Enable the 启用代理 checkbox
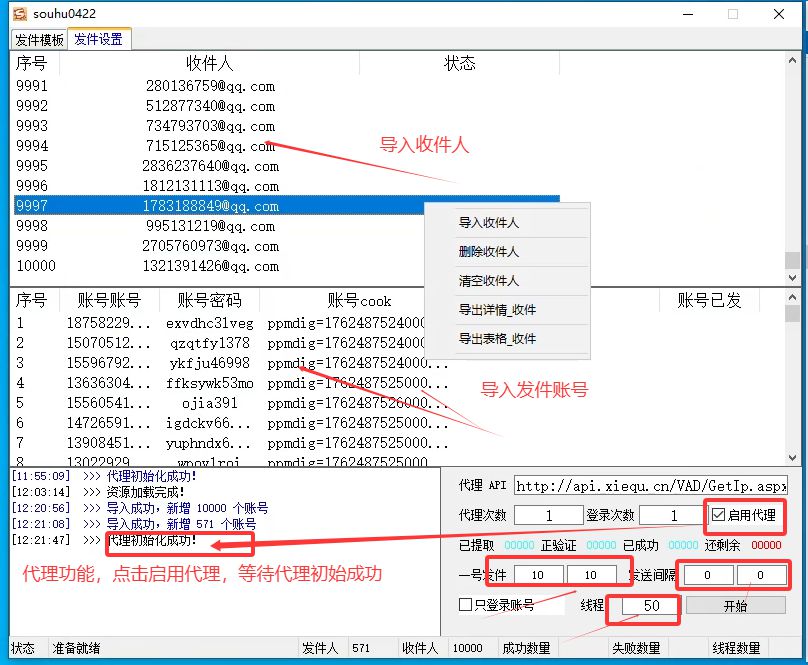This screenshot has width=808, height=665. 718,516
